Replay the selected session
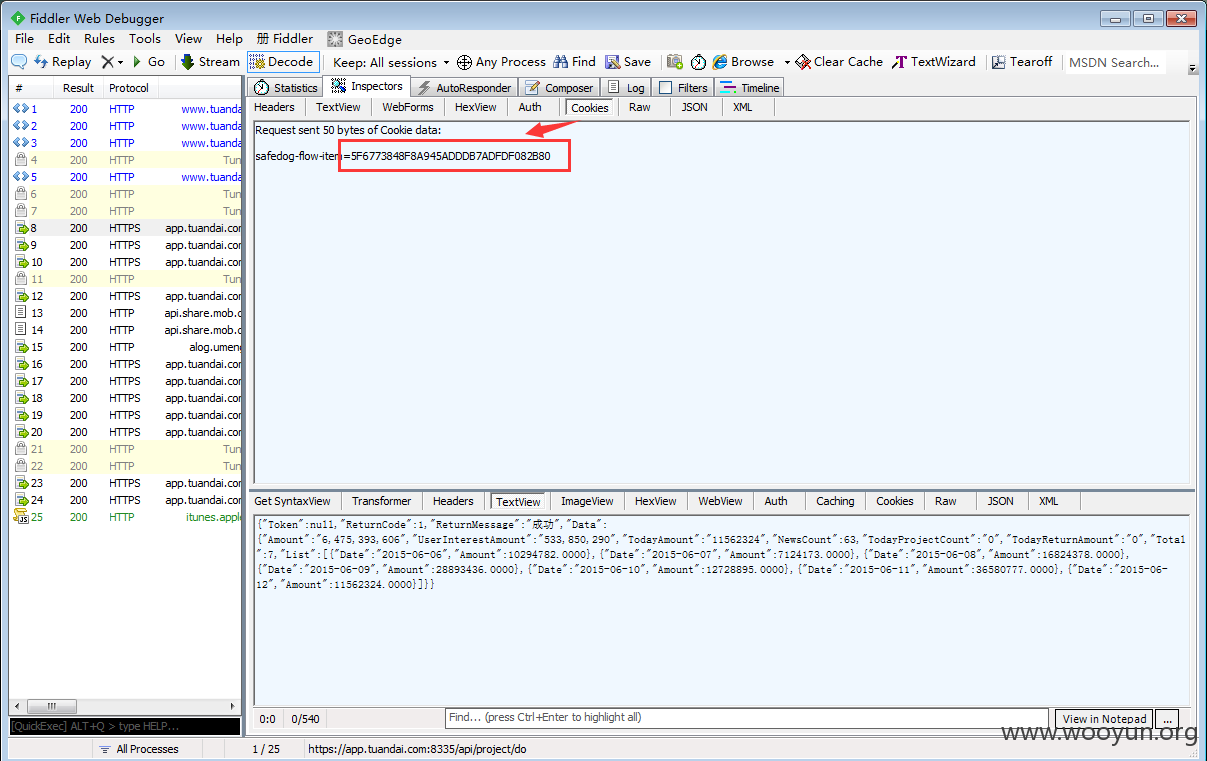This screenshot has height=761, width=1207. (x=62, y=62)
